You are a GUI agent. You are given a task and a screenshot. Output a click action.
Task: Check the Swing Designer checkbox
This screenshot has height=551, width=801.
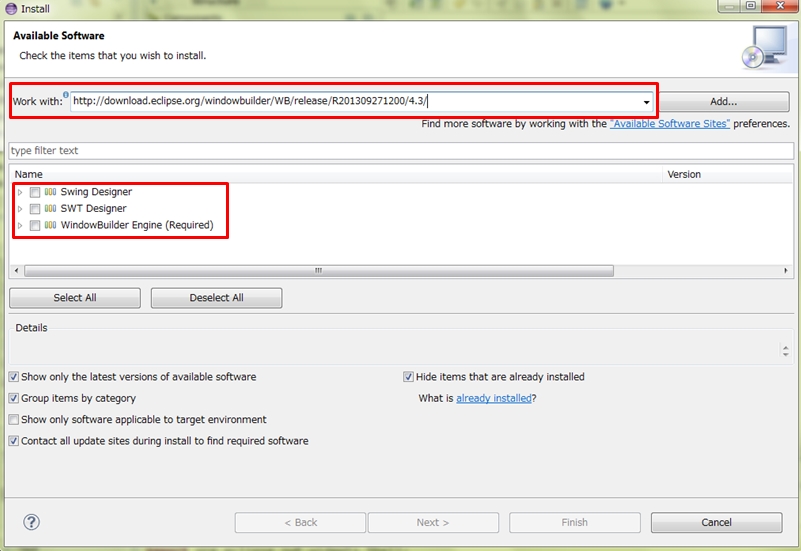point(35,192)
